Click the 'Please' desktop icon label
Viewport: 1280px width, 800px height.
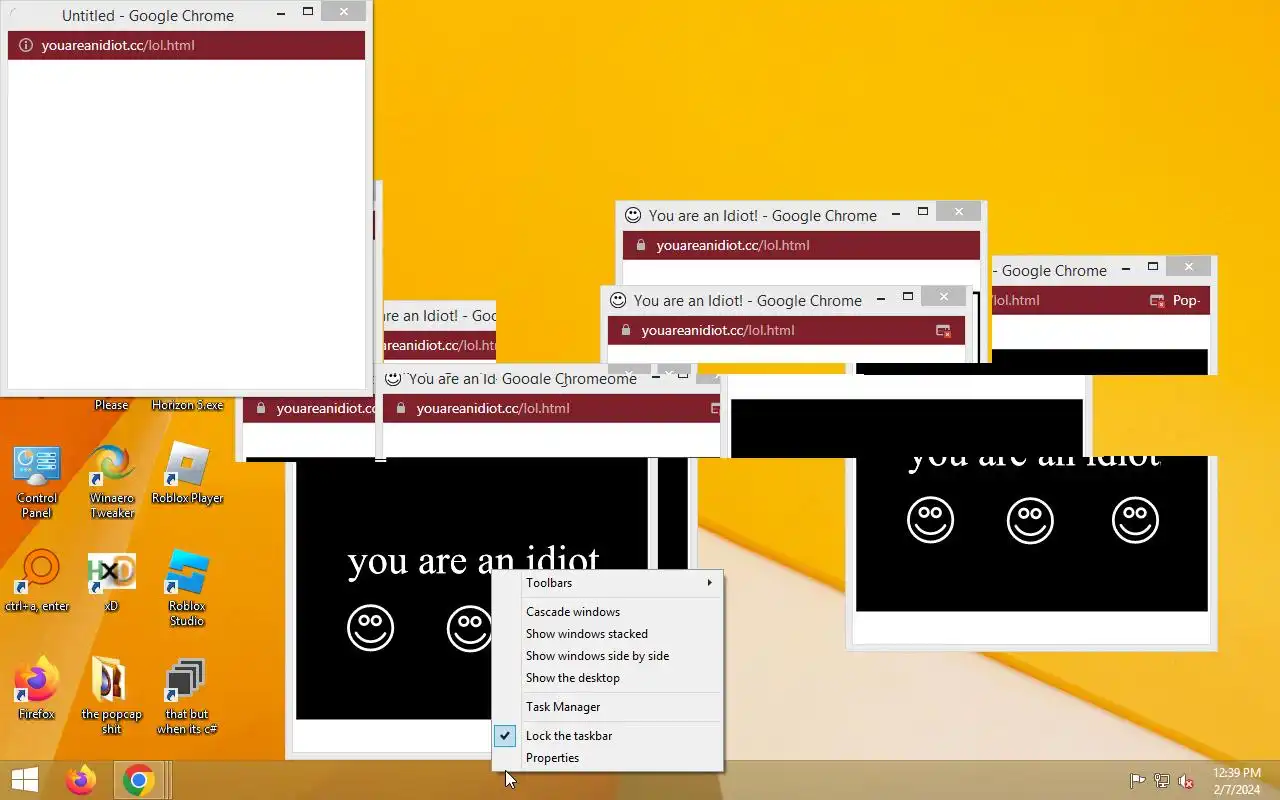point(111,405)
